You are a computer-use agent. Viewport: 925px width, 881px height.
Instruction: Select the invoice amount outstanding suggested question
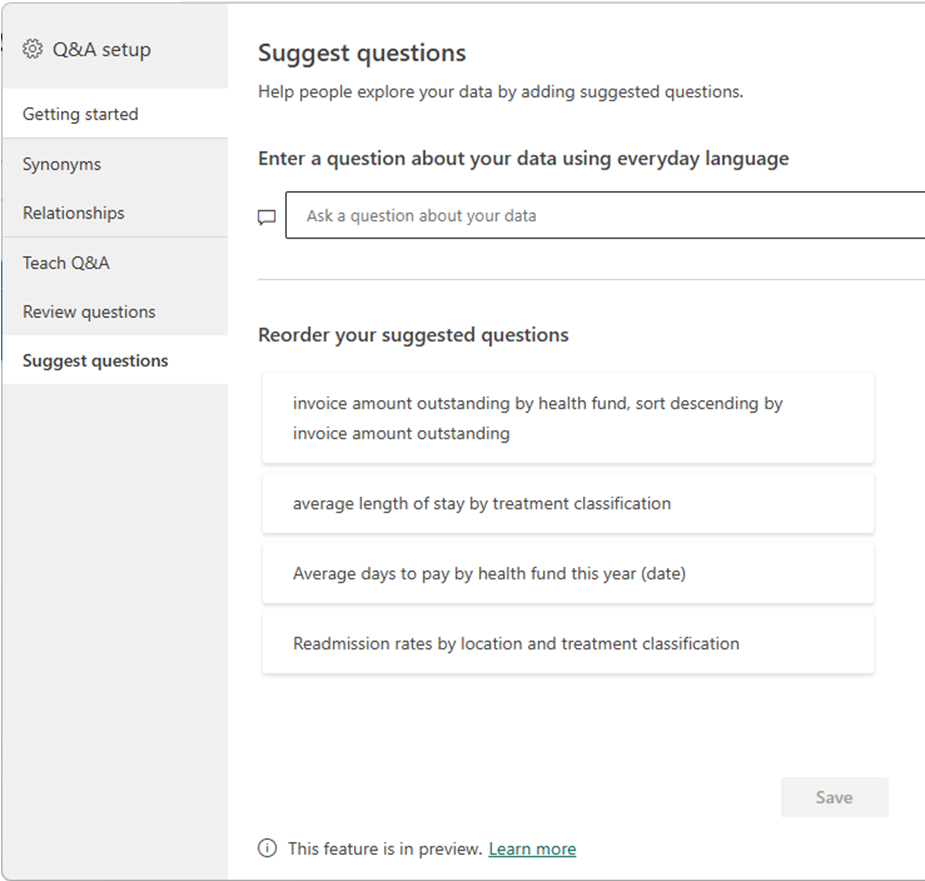(567, 418)
